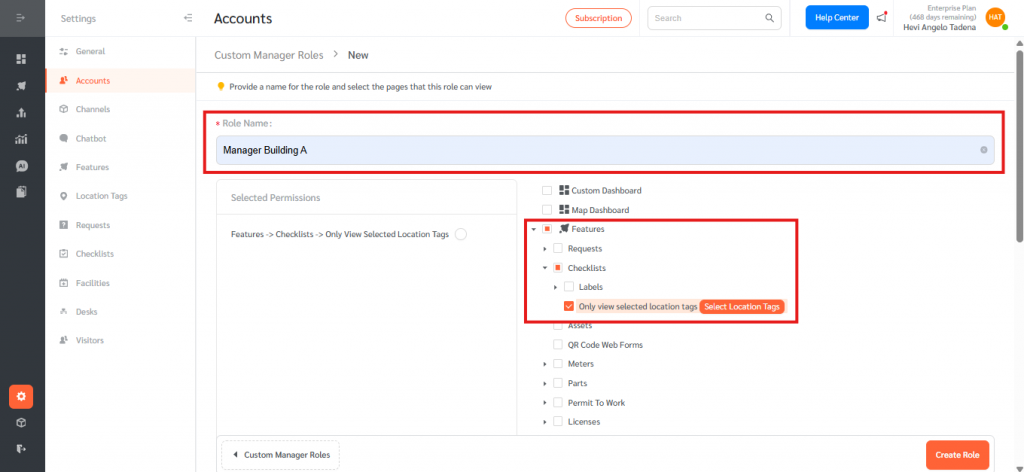
Task: Enable the Map Dashboard checkbox
Action: [x=547, y=210]
